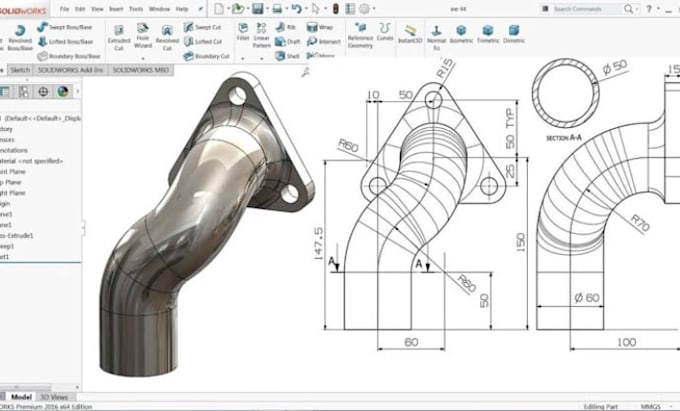Image resolution: width=680 pixels, height=411 pixels.
Task: Click the Rebuild traffic light icon
Action: [x=336, y=9]
